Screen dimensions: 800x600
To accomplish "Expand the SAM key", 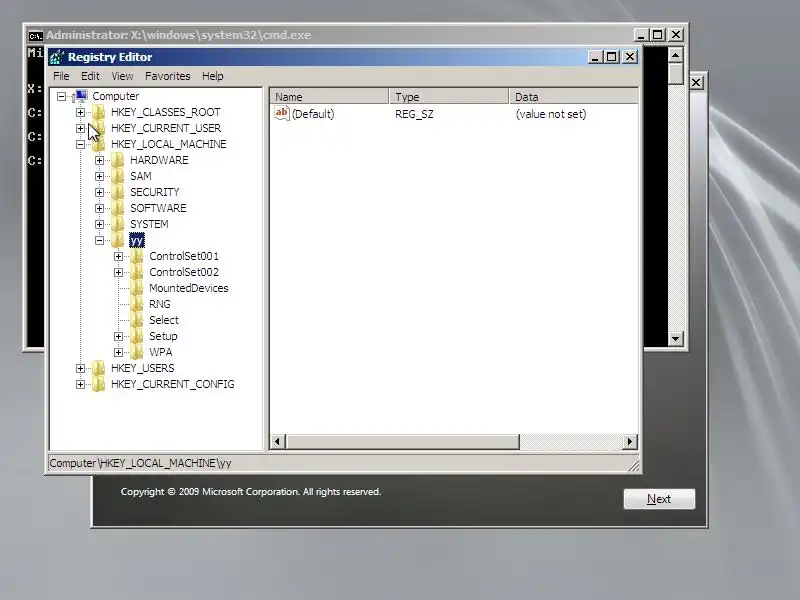I will [x=99, y=177].
